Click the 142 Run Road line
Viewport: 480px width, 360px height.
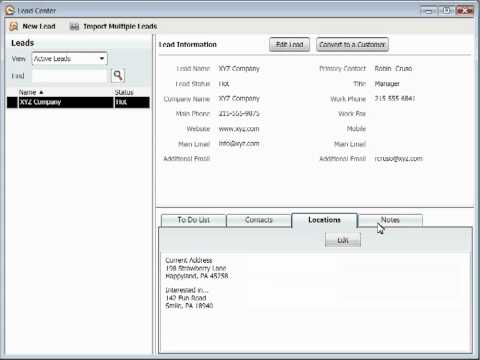[x=186, y=298]
